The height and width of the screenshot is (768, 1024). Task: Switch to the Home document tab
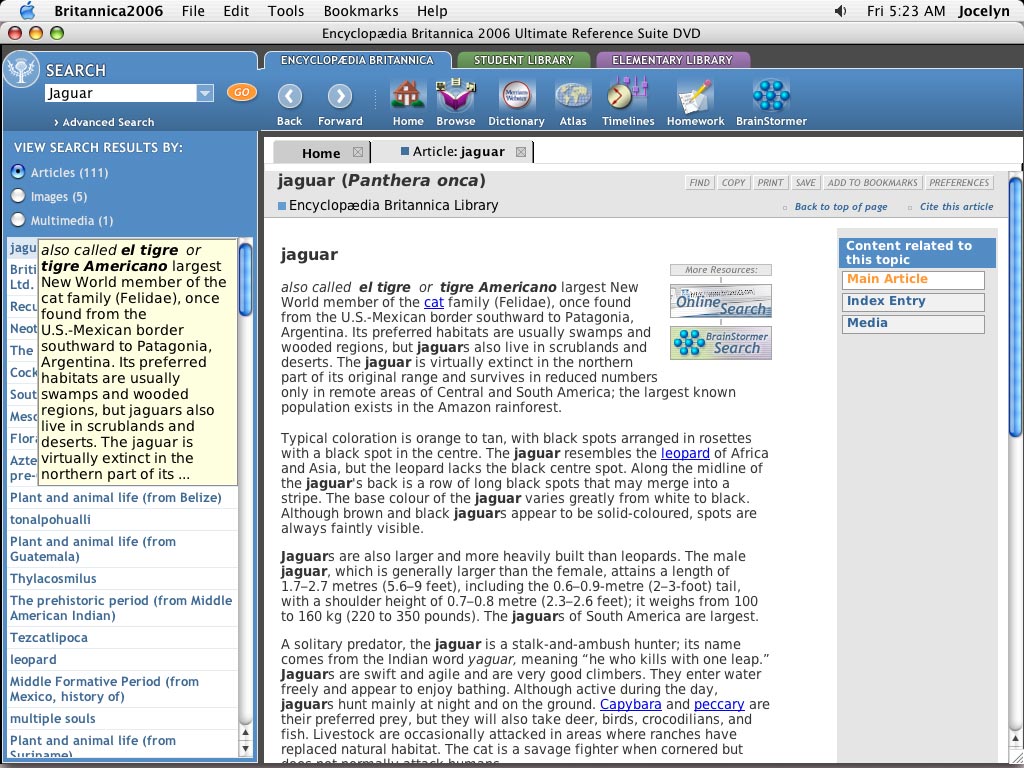coord(321,153)
